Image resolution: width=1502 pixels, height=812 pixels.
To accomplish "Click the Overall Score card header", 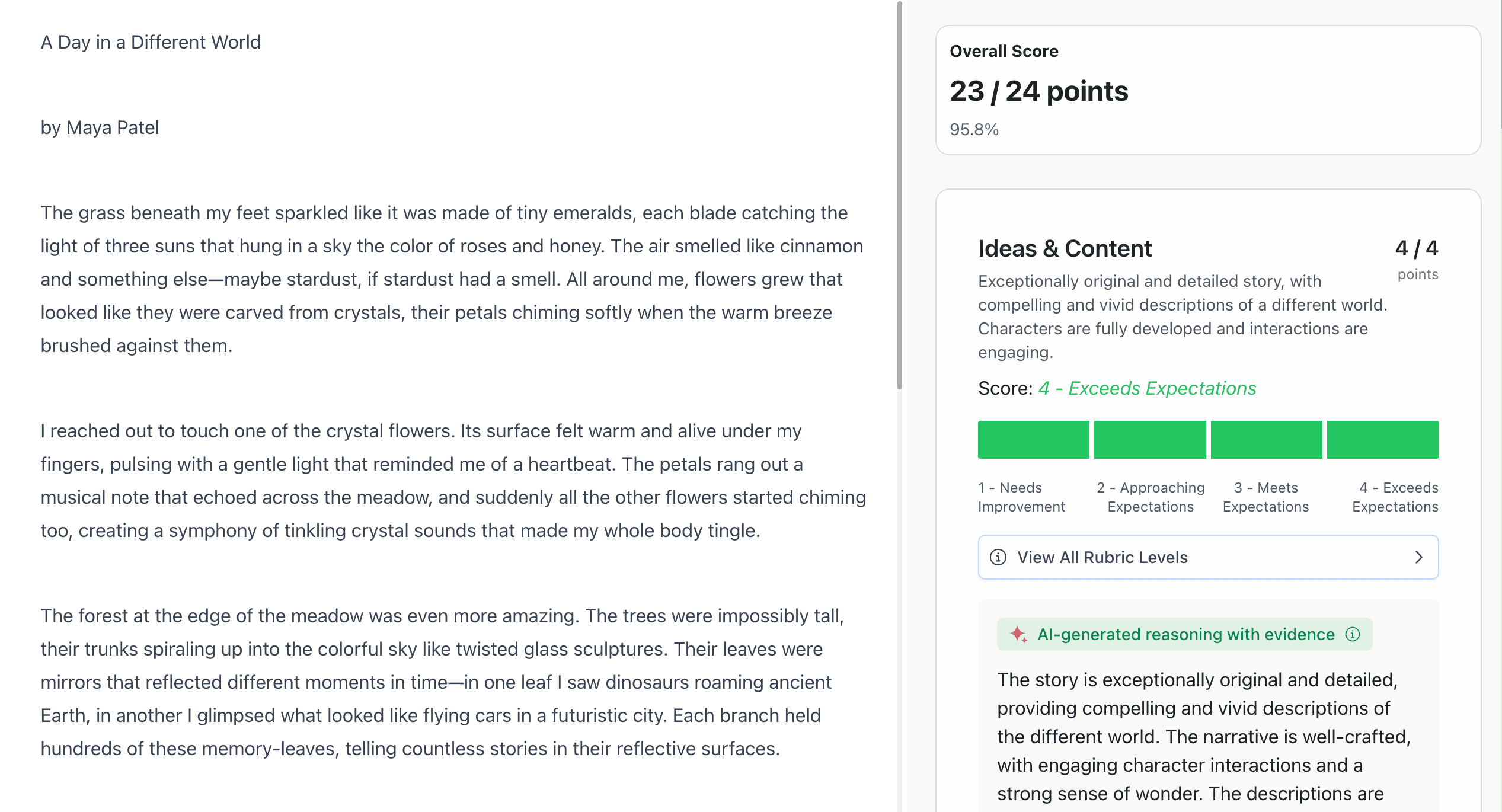I will (x=1005, y=51).
